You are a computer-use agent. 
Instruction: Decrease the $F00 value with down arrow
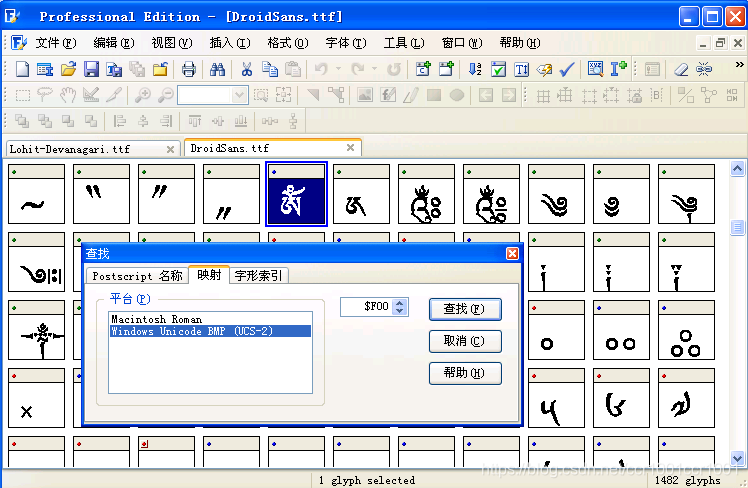pyautogui.click(x=400, y=311)
